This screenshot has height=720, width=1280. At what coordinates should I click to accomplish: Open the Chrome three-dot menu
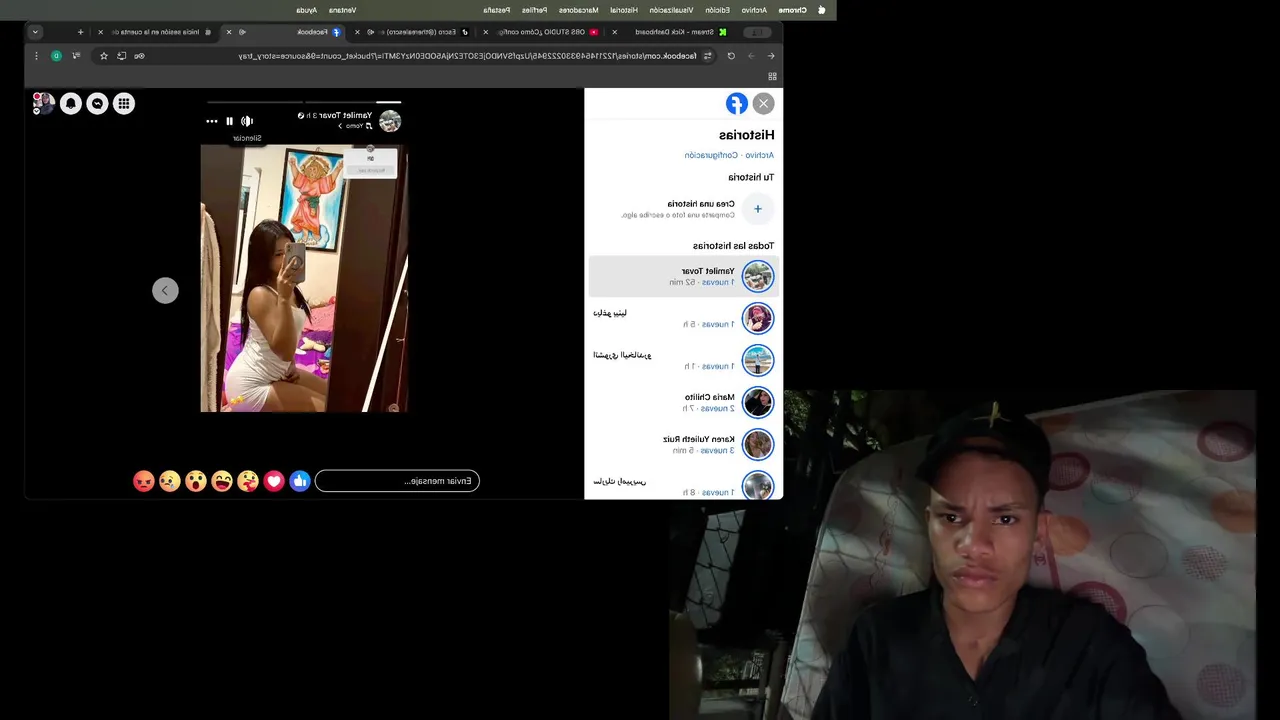34,56
